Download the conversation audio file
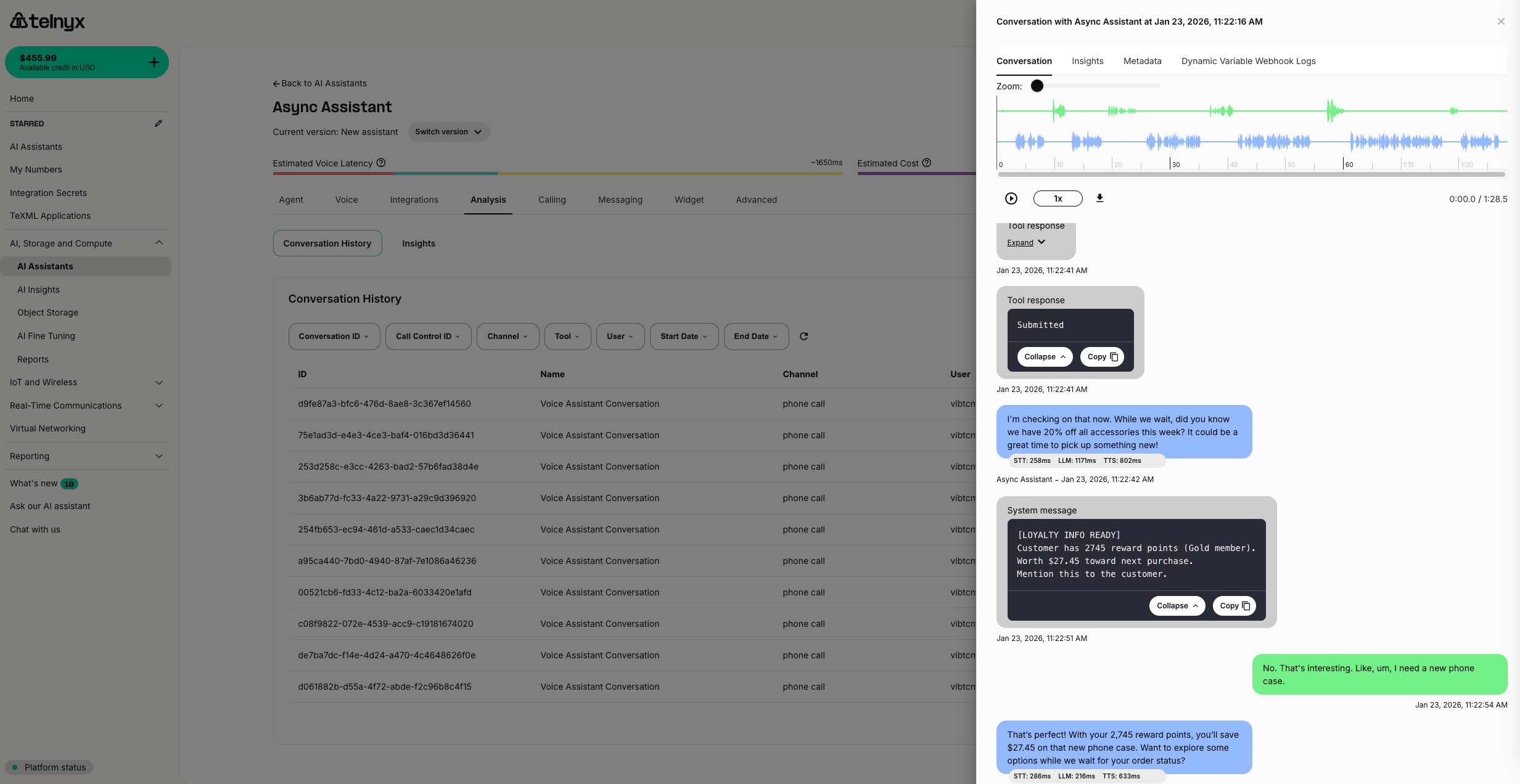Screen dimensions: 1520x784 (1099, 198)
